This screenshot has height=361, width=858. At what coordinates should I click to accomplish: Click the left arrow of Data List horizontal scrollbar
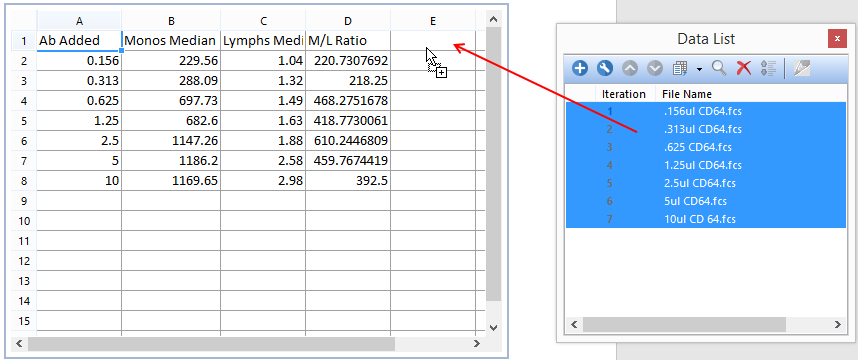coord(574,325)
